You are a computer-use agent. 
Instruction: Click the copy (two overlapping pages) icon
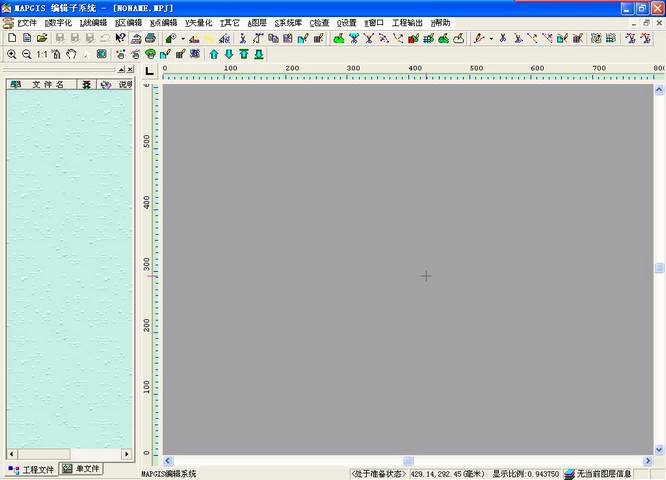[x=273, y=39]
